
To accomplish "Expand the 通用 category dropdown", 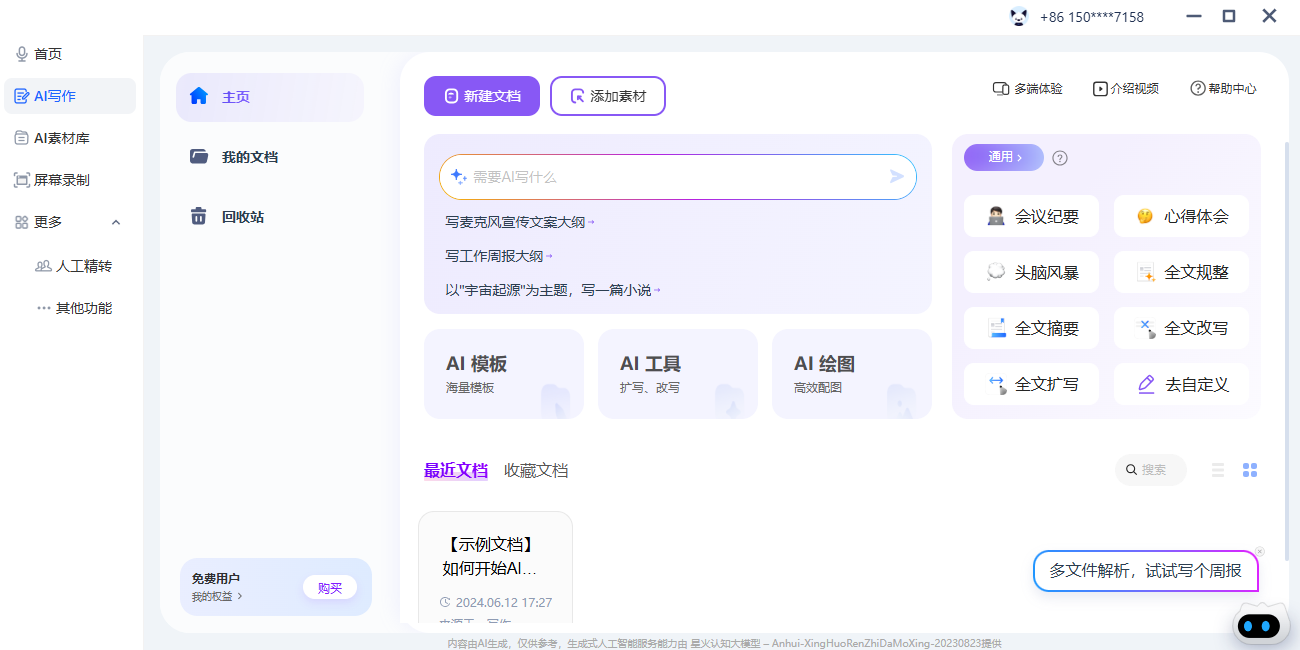I will pos(1004,157).
